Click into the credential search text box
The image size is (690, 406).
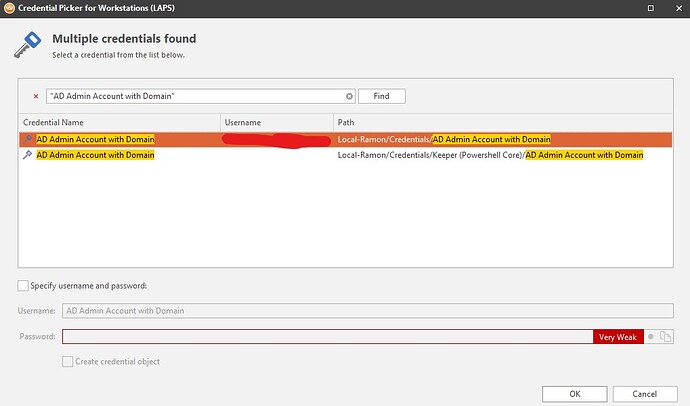pyautogui.click(x=195, y=96)
